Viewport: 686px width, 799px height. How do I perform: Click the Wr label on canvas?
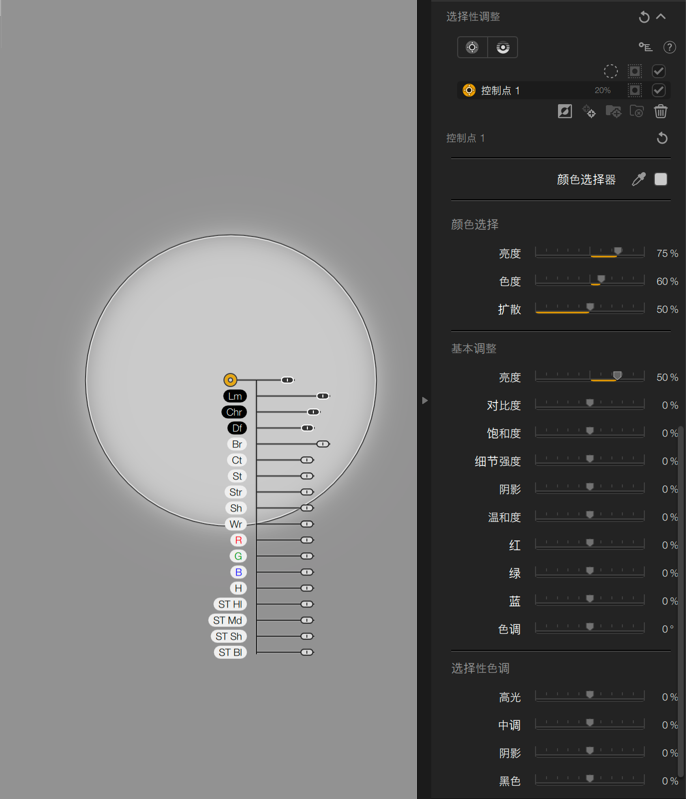coord(236,524)
